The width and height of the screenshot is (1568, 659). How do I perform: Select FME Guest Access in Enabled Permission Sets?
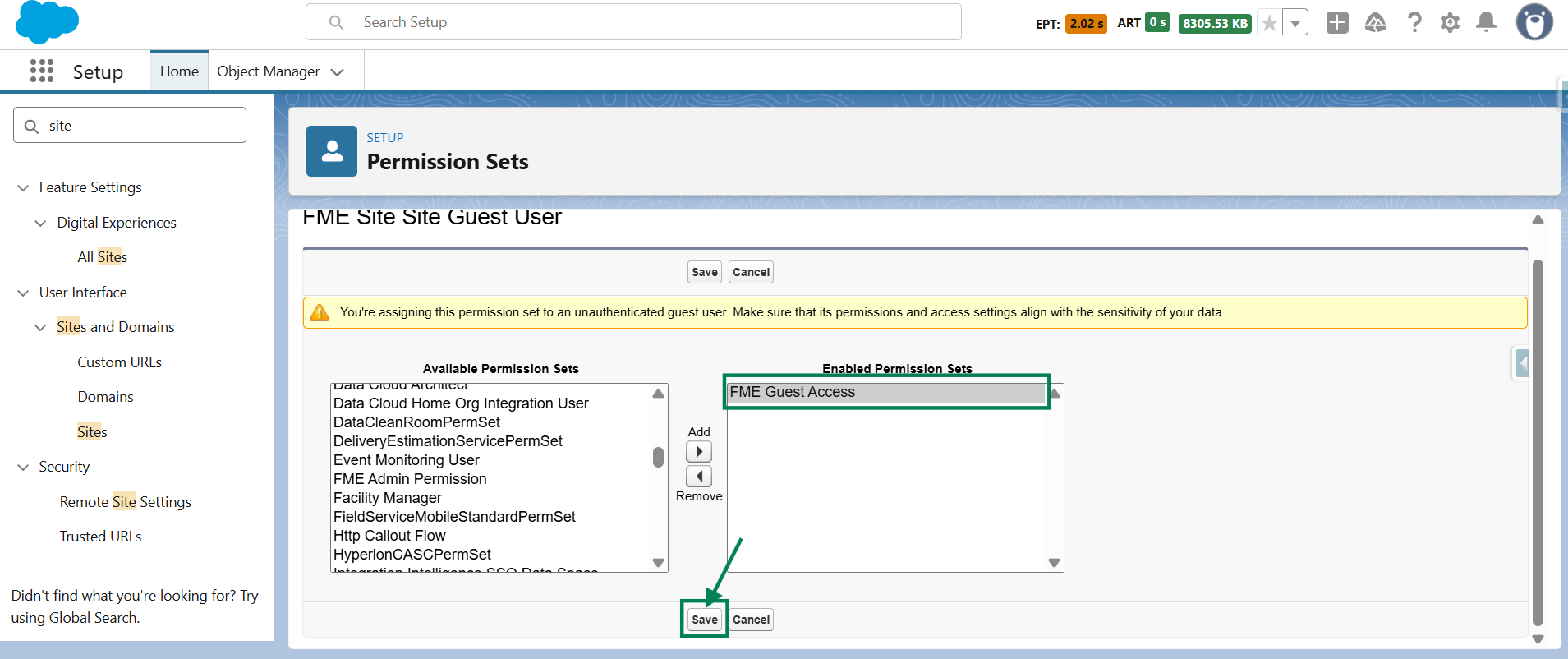point(885,393)
